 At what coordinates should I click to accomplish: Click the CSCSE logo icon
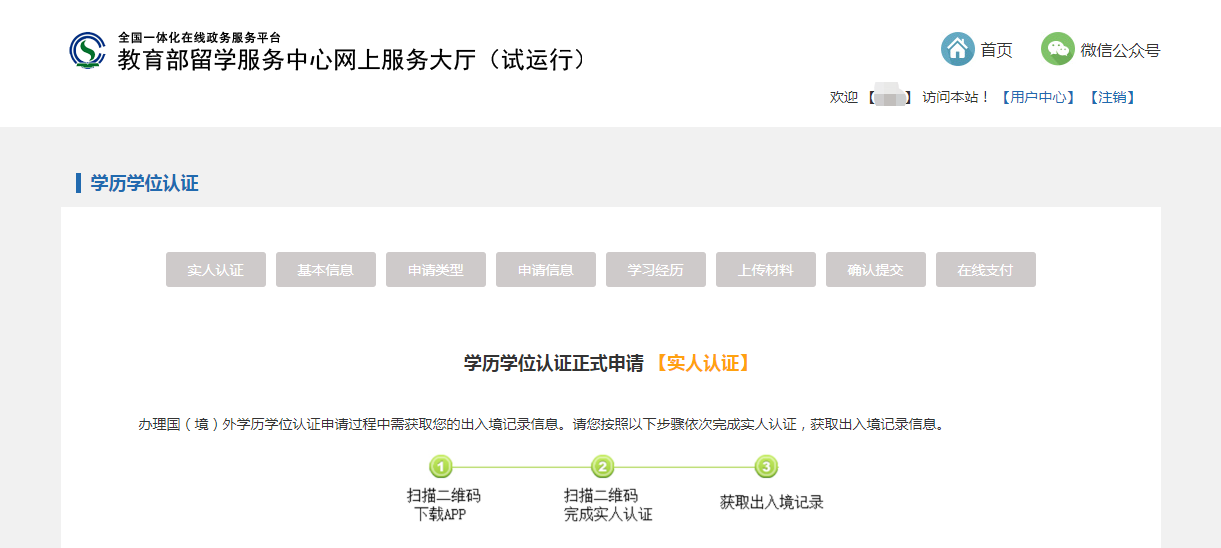click(88, 51)
